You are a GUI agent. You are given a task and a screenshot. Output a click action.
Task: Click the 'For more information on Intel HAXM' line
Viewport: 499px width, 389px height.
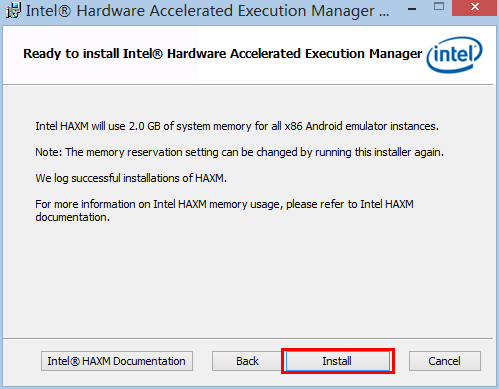coord(224,204)
